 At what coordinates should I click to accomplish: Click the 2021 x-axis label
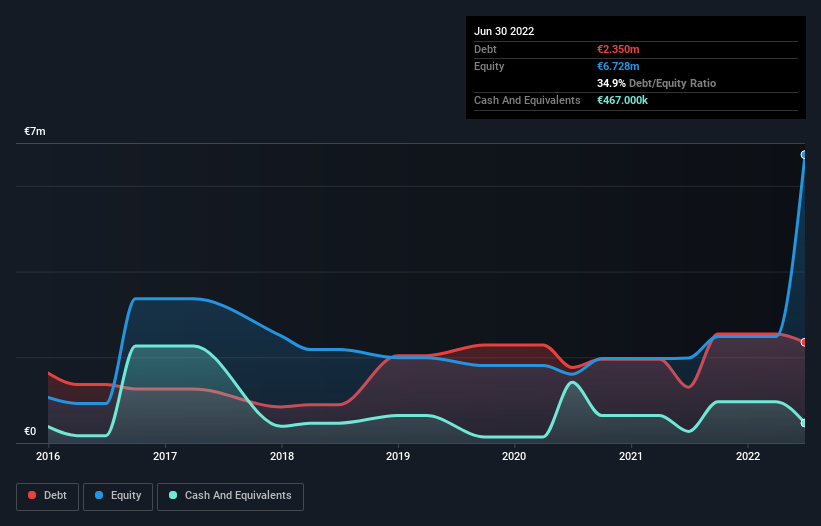click(x=631, y=456)
